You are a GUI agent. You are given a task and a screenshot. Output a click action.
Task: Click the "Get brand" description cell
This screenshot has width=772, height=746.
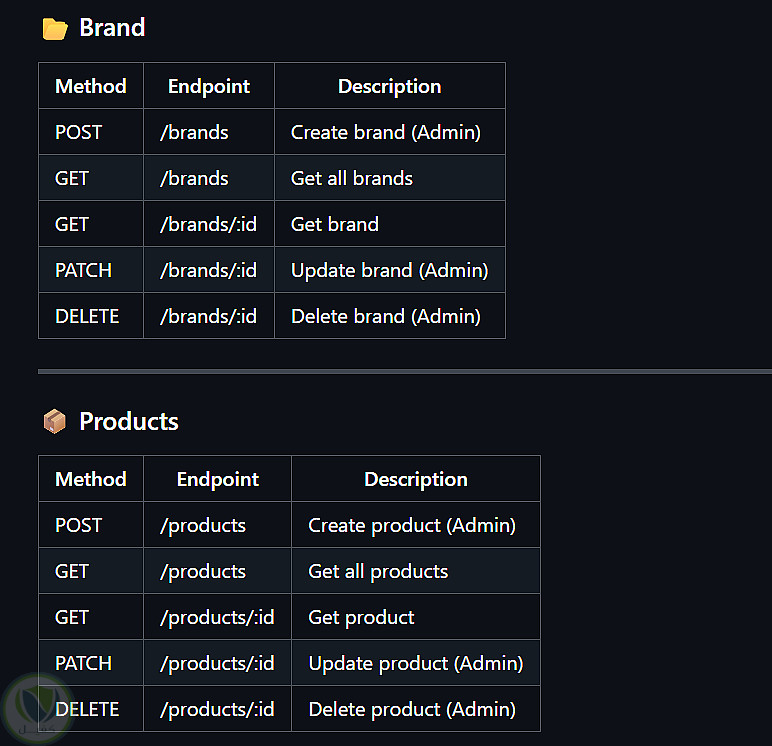tap(335, 224)
